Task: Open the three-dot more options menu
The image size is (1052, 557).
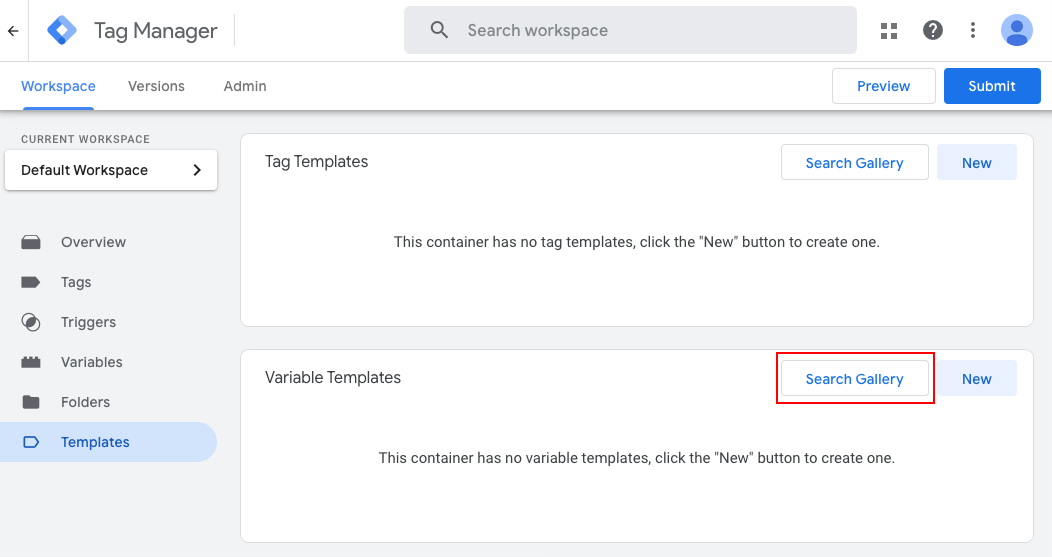Action: (x=973, y=31)
